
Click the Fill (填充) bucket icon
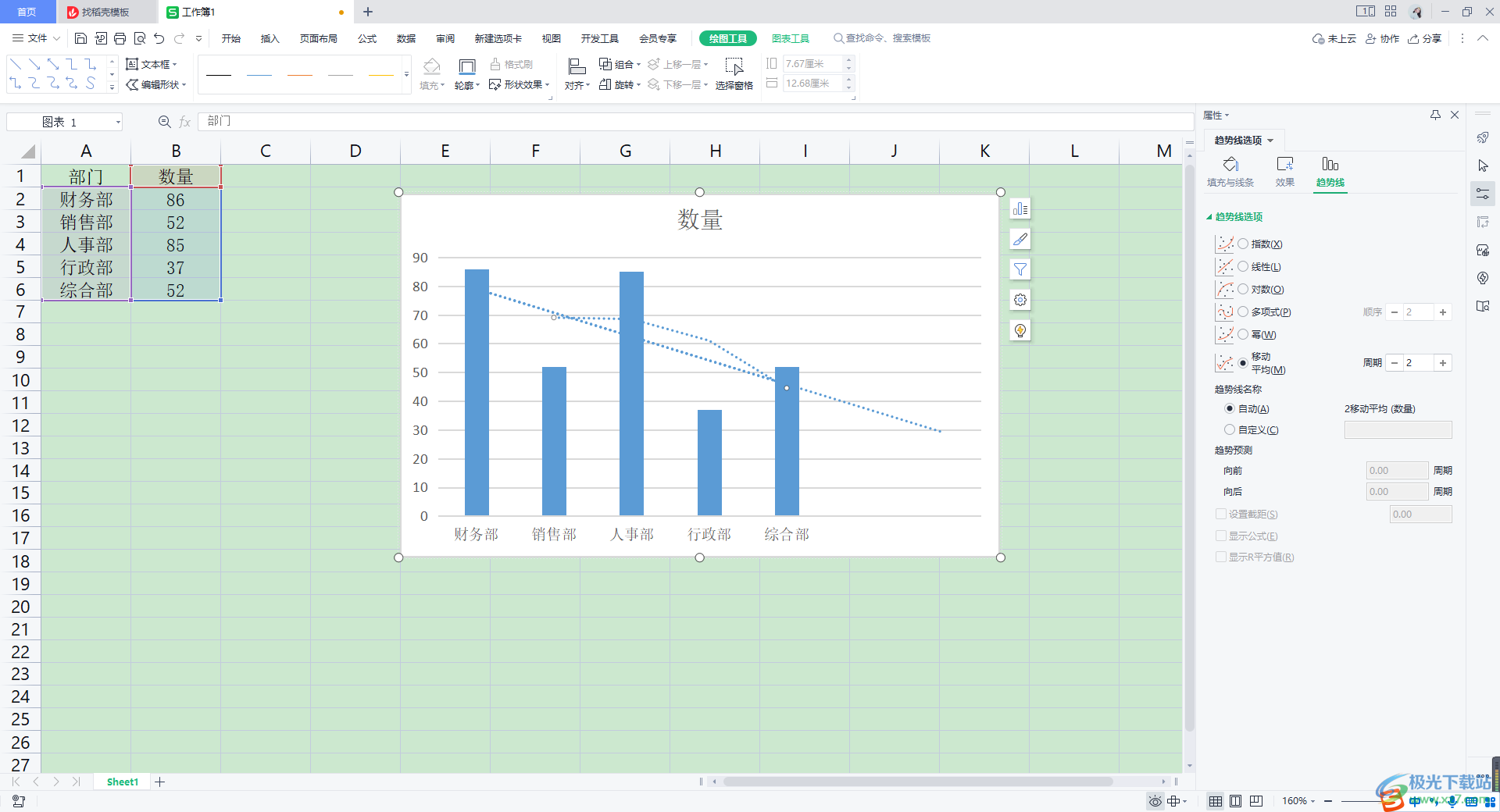(x=431, y=66)
